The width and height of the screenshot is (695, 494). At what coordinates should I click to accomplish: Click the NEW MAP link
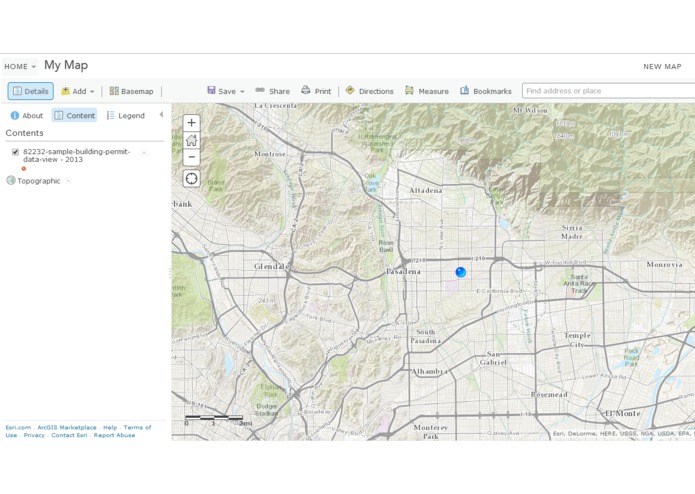coord(662,66)
